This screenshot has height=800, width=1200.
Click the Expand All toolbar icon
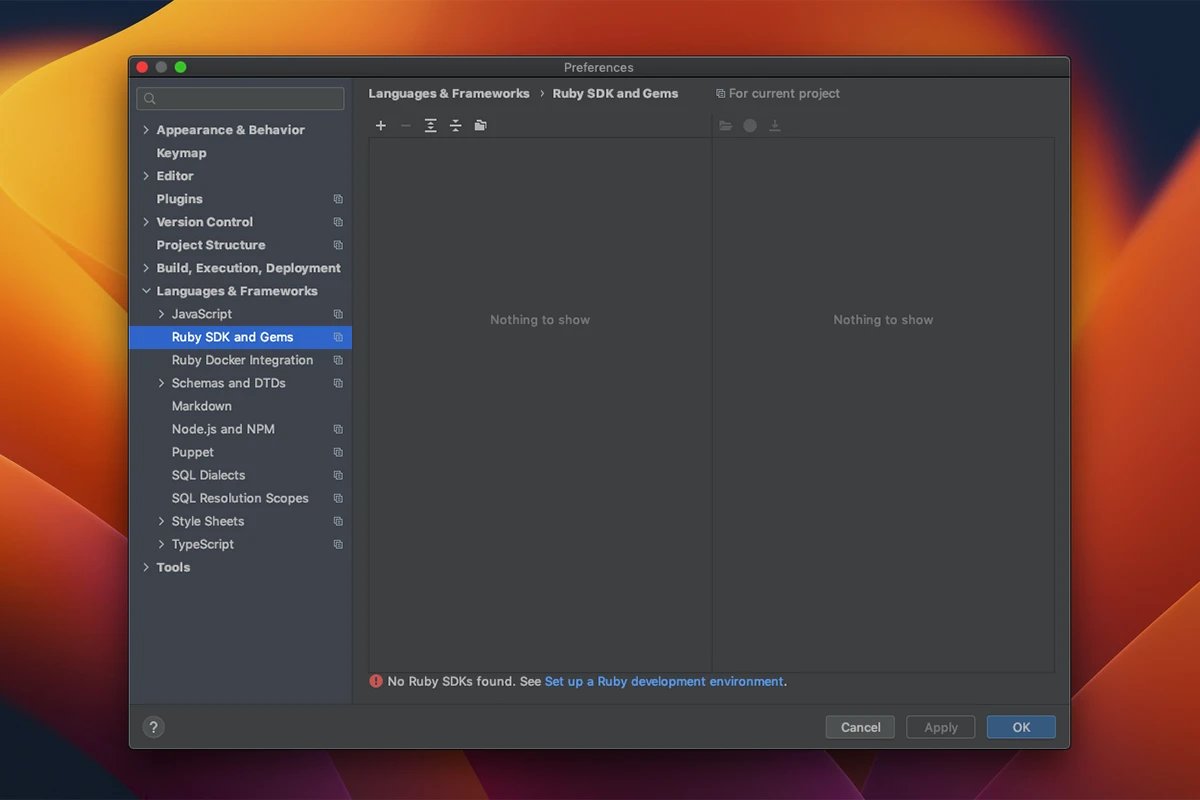pos(430,126)
